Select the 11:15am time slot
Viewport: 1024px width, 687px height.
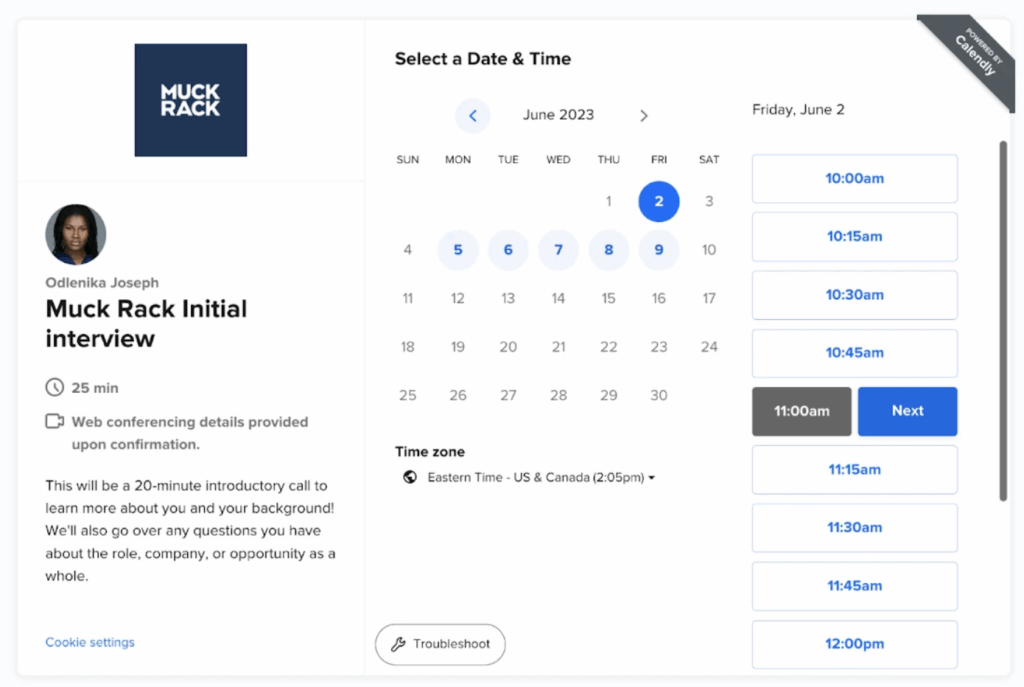point(854,470)
